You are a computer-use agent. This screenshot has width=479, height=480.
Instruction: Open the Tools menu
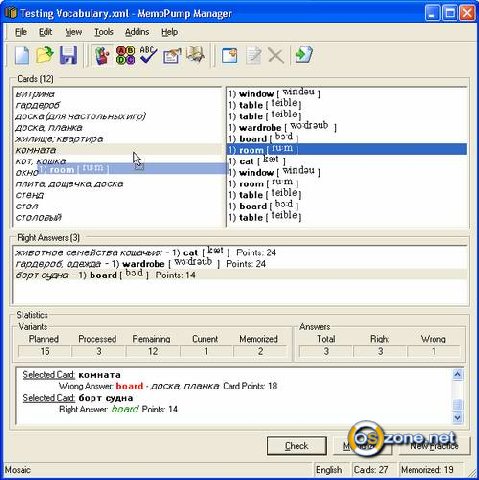[x=104, y=32]
